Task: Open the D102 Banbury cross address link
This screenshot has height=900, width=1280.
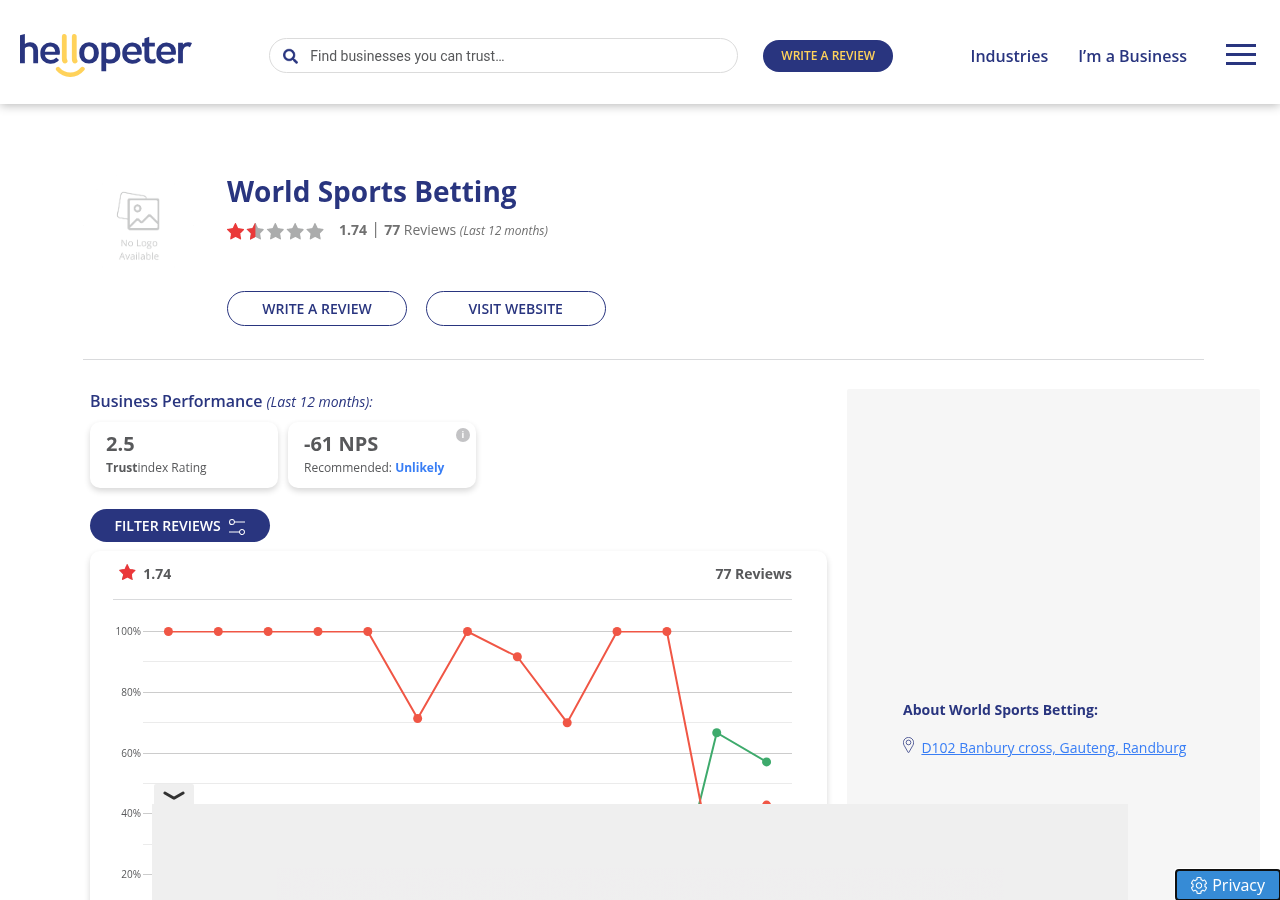Action: (1054, 747)
